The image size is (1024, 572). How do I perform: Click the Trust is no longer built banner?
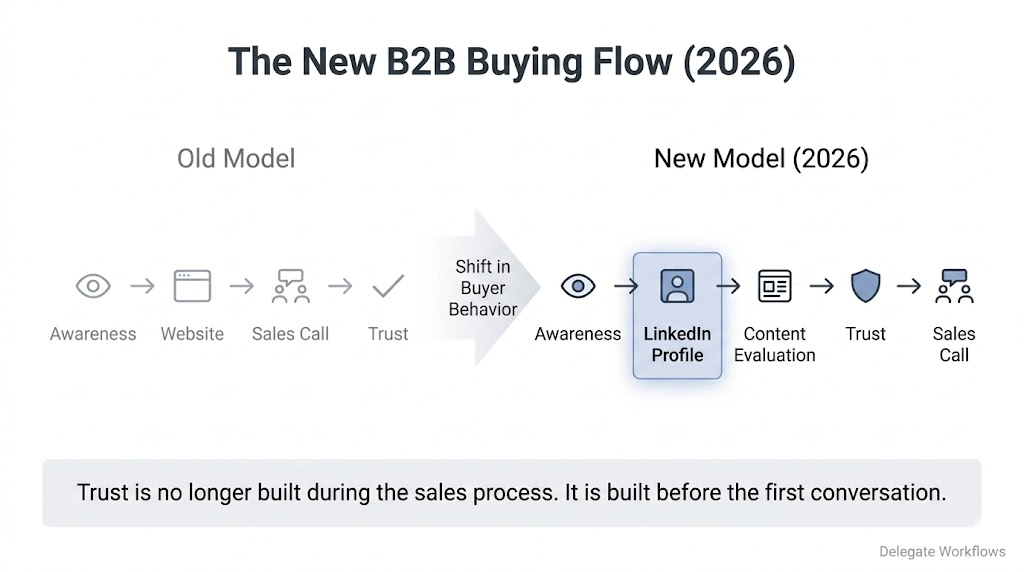point(511,493)
